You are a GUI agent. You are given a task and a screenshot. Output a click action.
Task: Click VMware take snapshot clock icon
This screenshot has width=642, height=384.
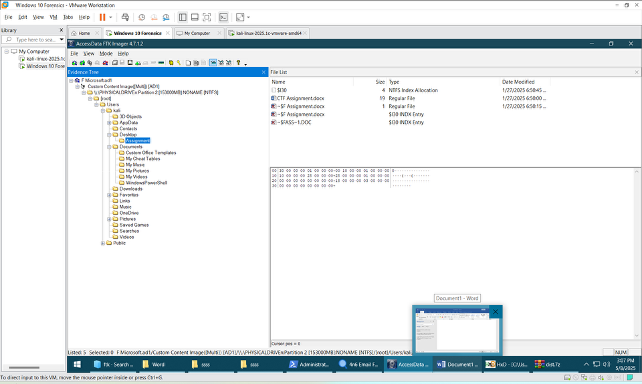142,17
